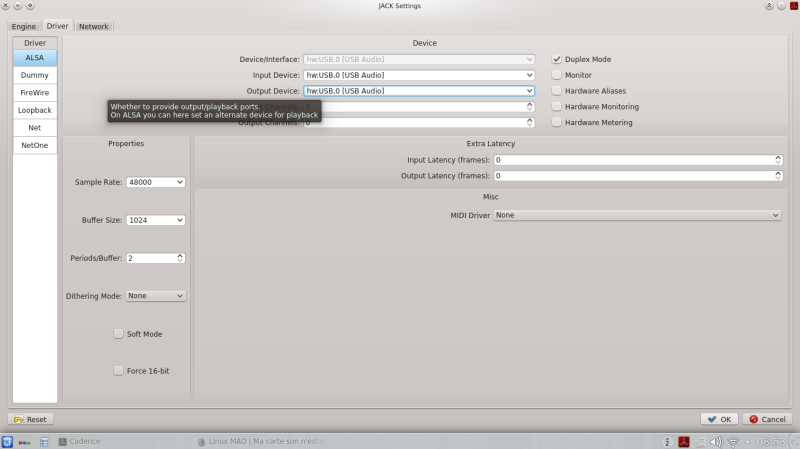The image size is (800, 449).
Task: Open the volume tray icon
Action: [716, 442]
